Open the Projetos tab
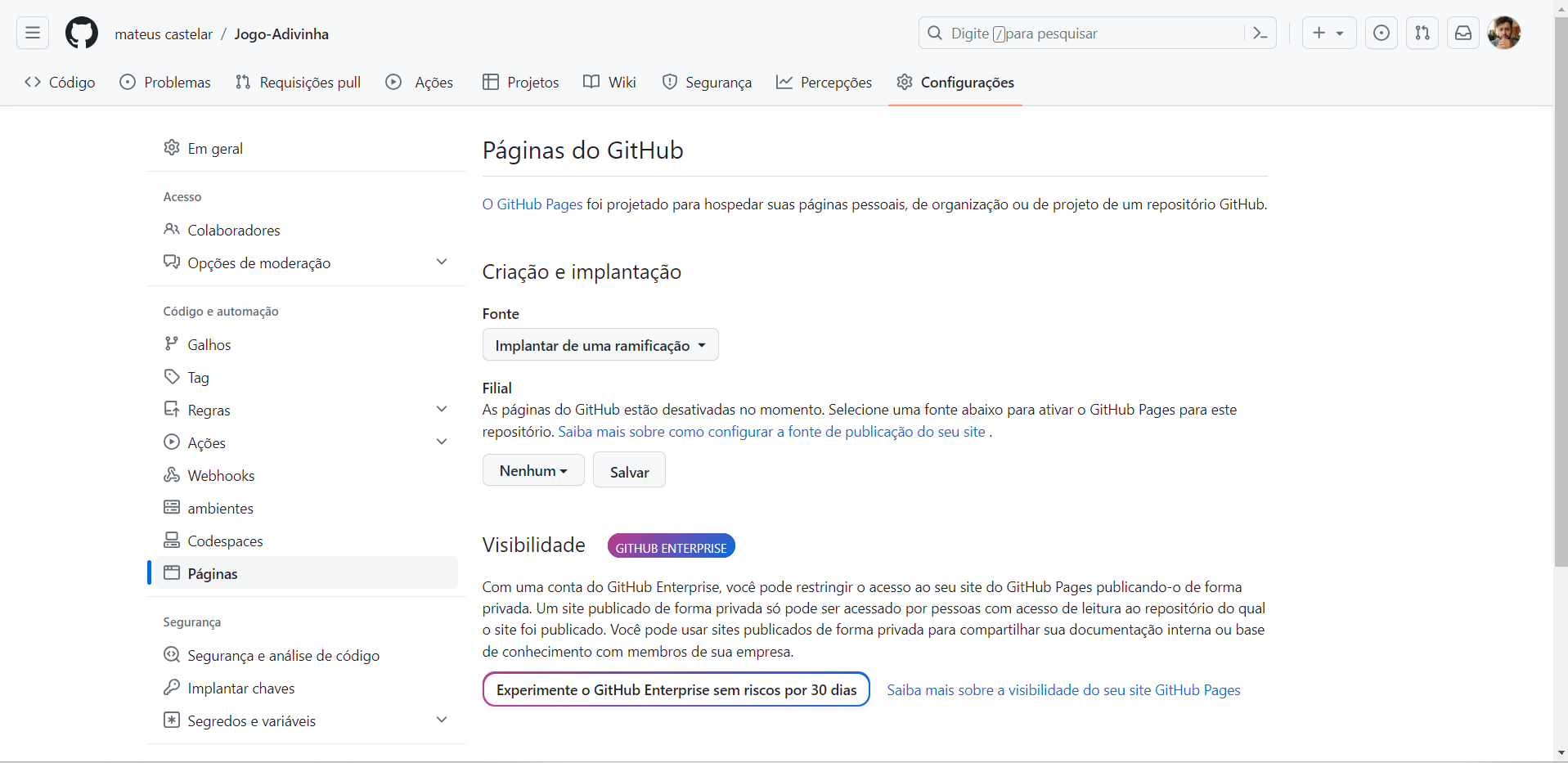 point(521,82)
